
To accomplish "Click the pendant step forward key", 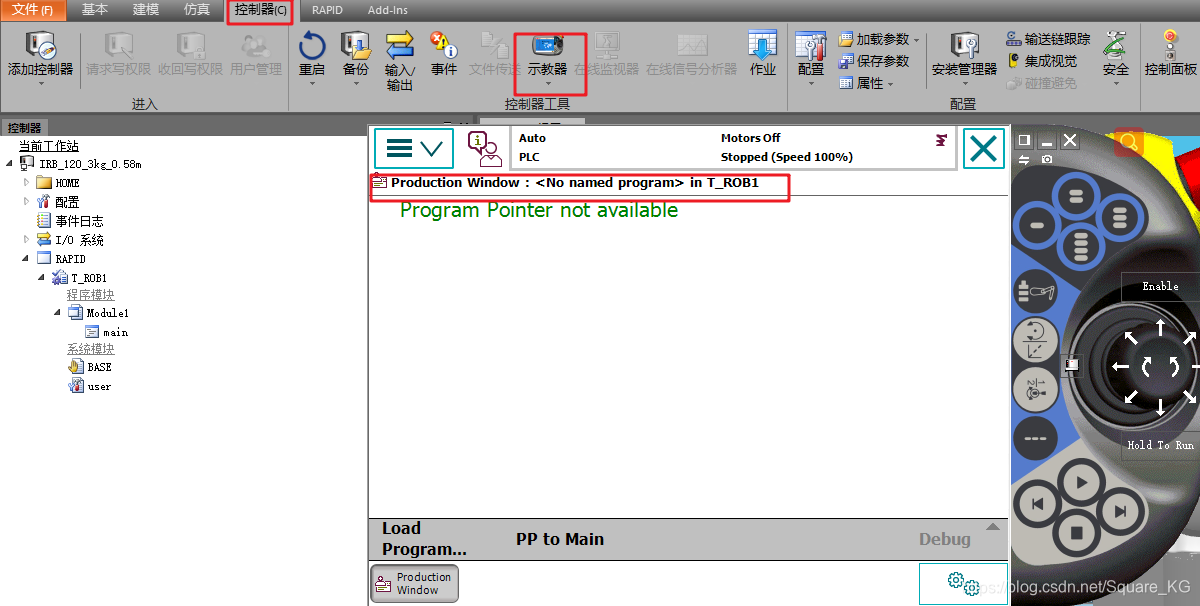I will [x=1120, y=512].
